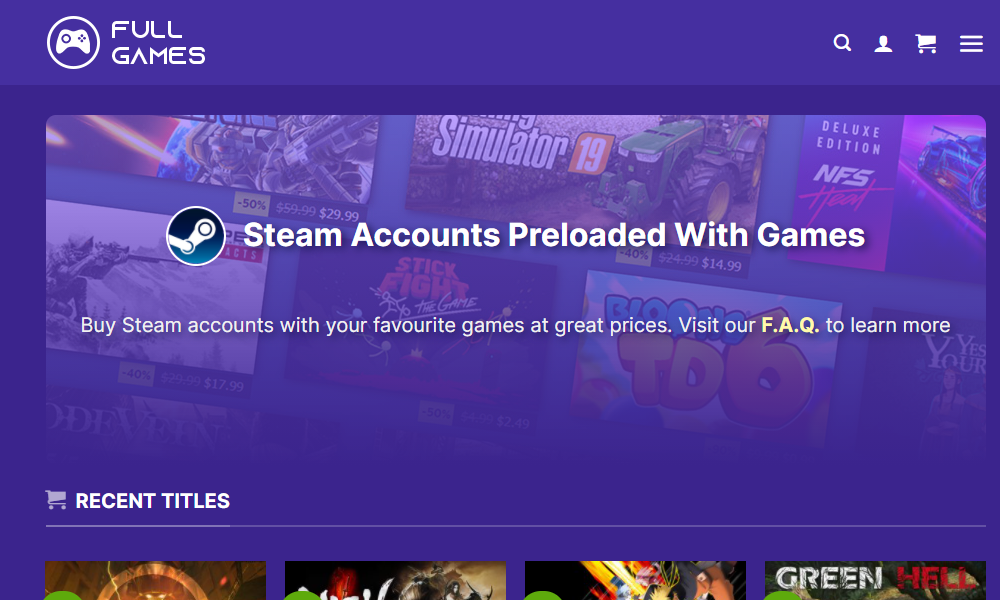Click the FULL GAMES logo text
Image resolution: width=1000 pixels, height=600 pixels.
coord(158,43)
